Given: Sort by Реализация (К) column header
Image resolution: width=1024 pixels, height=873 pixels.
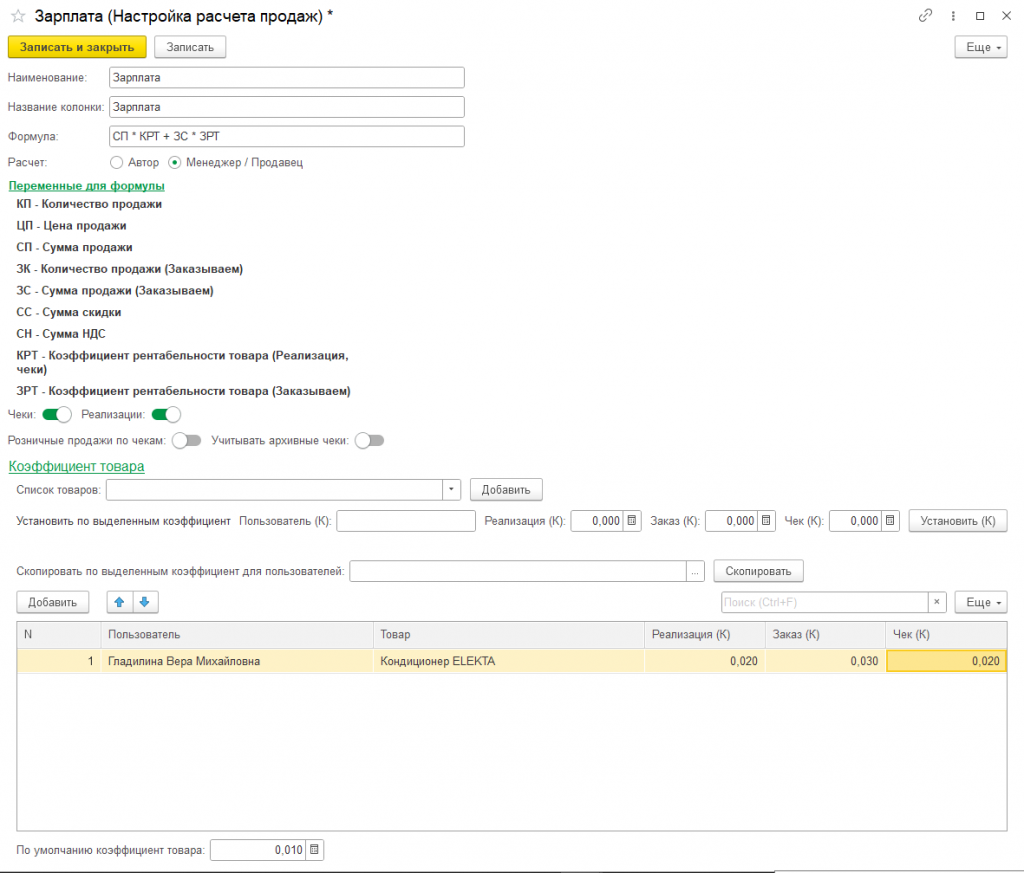Looking at the screenshot, I should 705,635.
